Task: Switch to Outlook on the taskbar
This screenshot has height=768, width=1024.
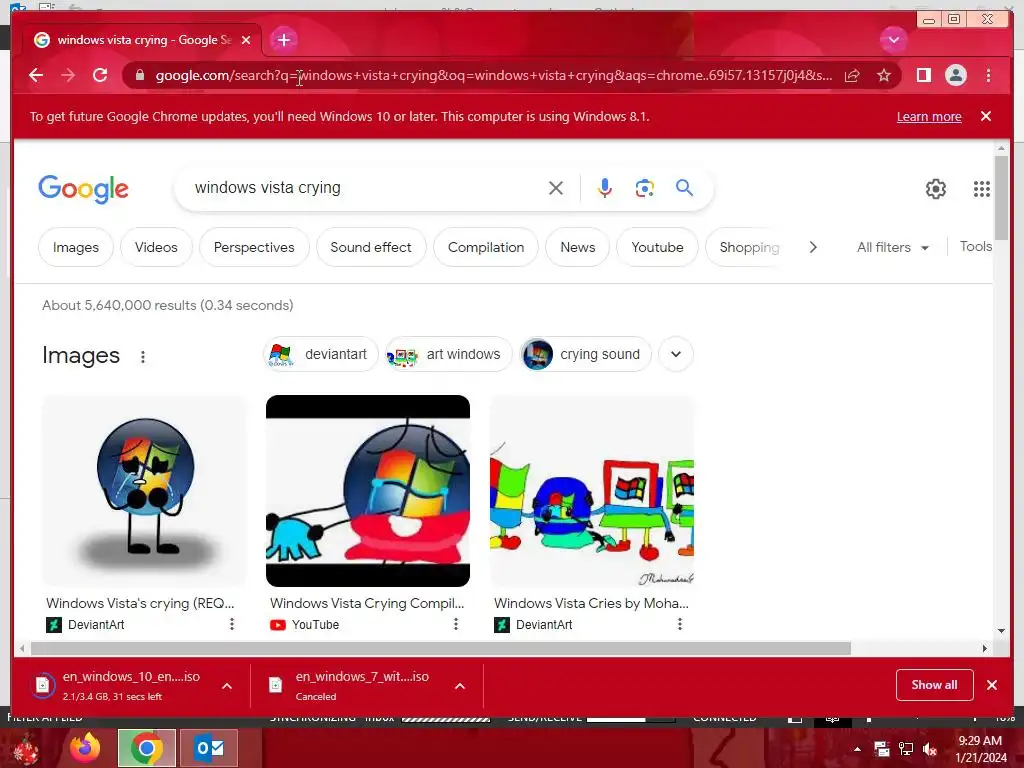Action: pos(210,748)
